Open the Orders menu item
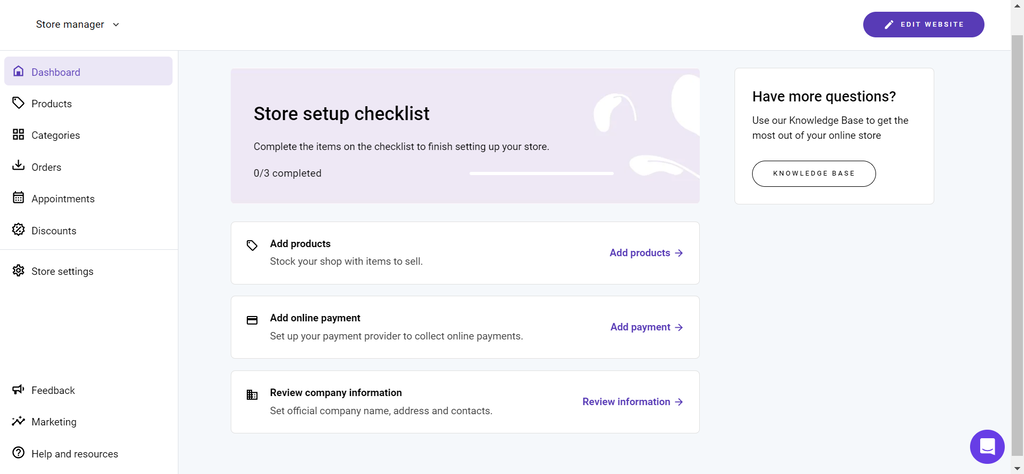1024x474 pixels. click(x=46, y=167)
